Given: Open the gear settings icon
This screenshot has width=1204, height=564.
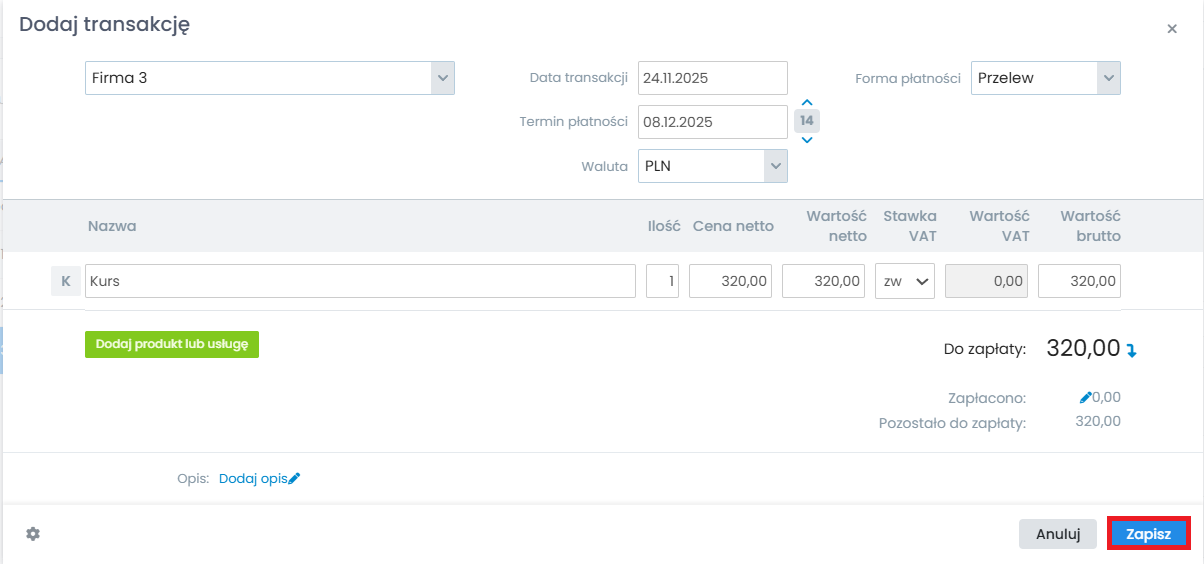Looking at the screenshot, I should click(x=33, y=534).
